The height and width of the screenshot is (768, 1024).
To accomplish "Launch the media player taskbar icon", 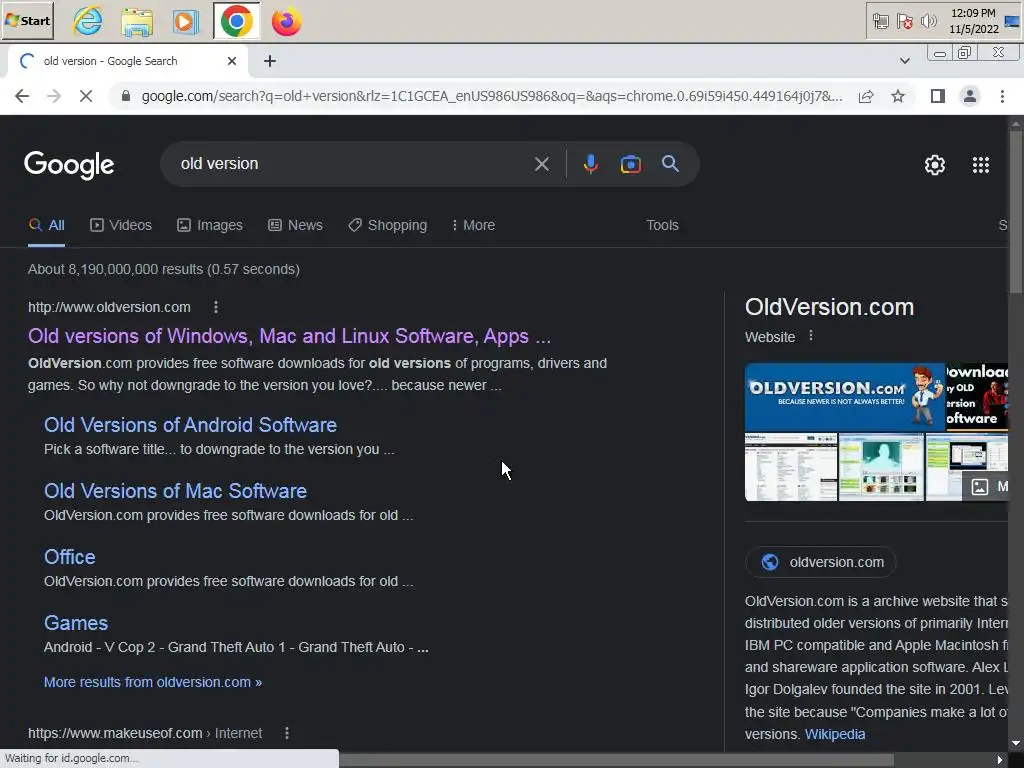I will pos(185,22).
